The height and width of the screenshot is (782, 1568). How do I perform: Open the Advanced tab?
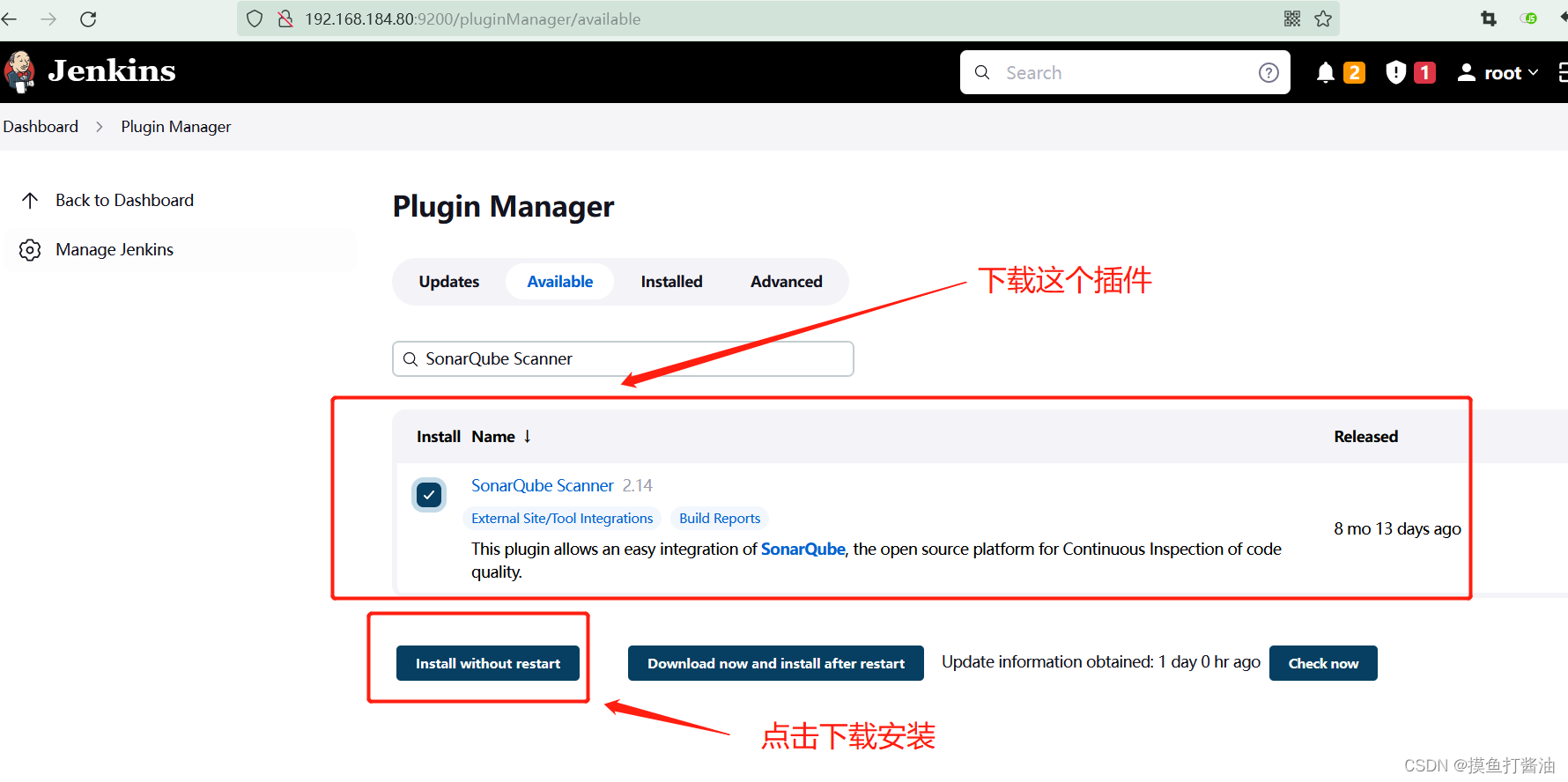(x=787, y=282)
